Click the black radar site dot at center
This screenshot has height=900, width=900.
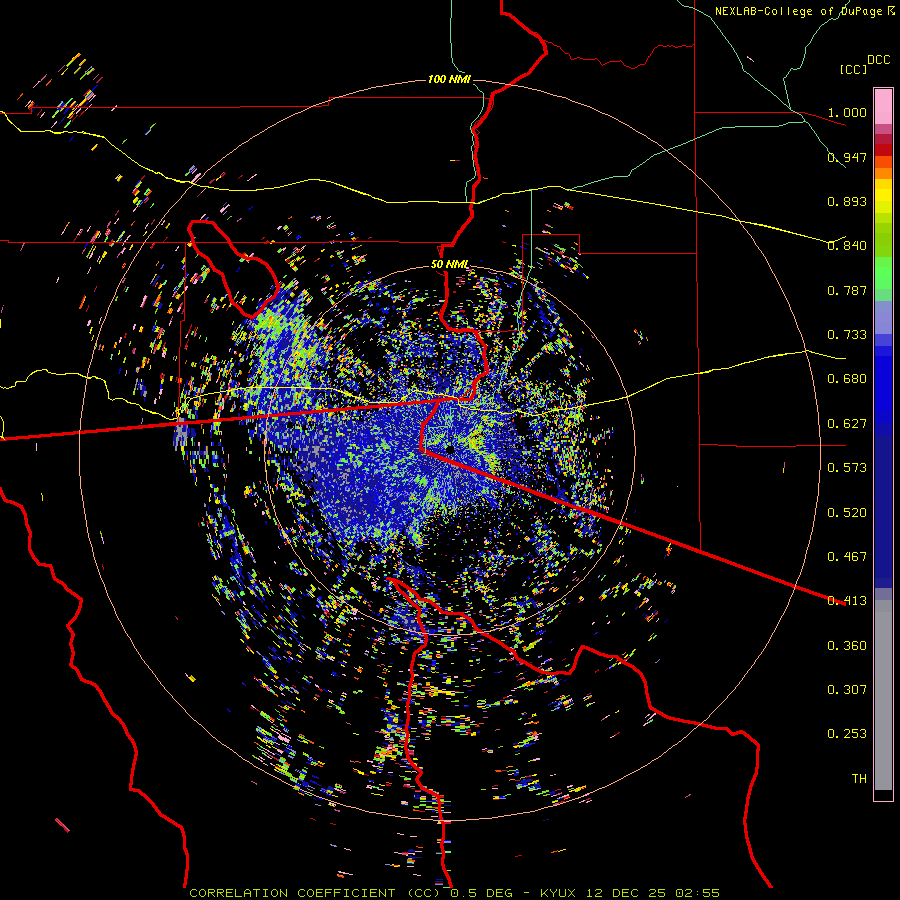point(451,449)
